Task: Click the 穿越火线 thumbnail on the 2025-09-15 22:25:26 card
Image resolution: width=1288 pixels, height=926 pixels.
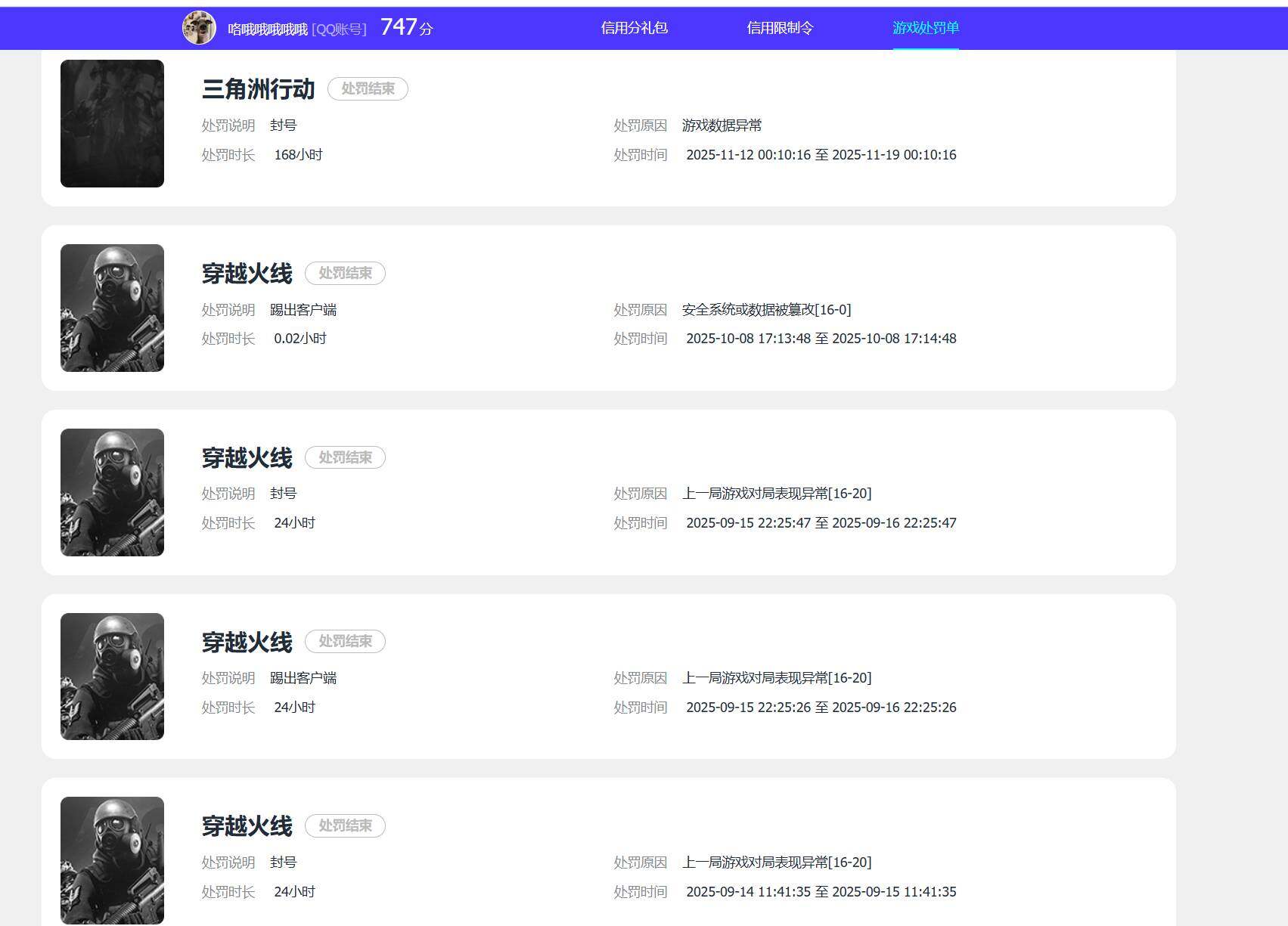Action: click(112, 677)
